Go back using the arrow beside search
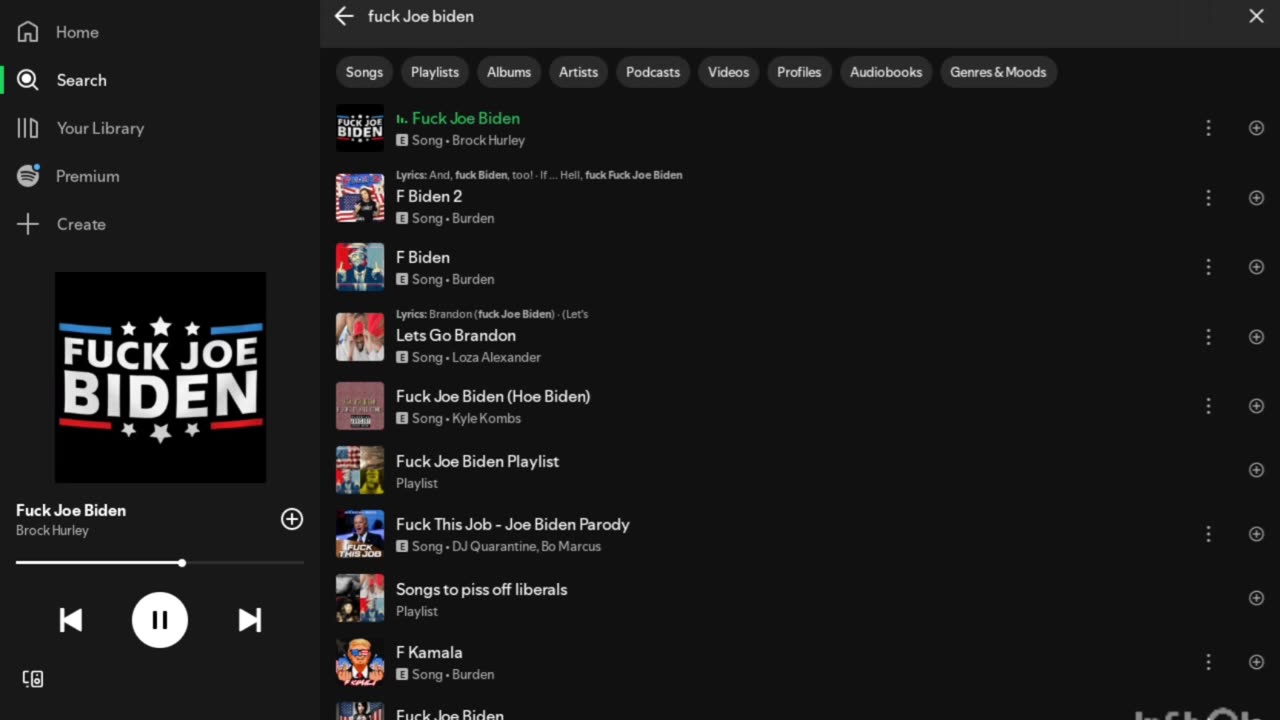 pos(344,16)
